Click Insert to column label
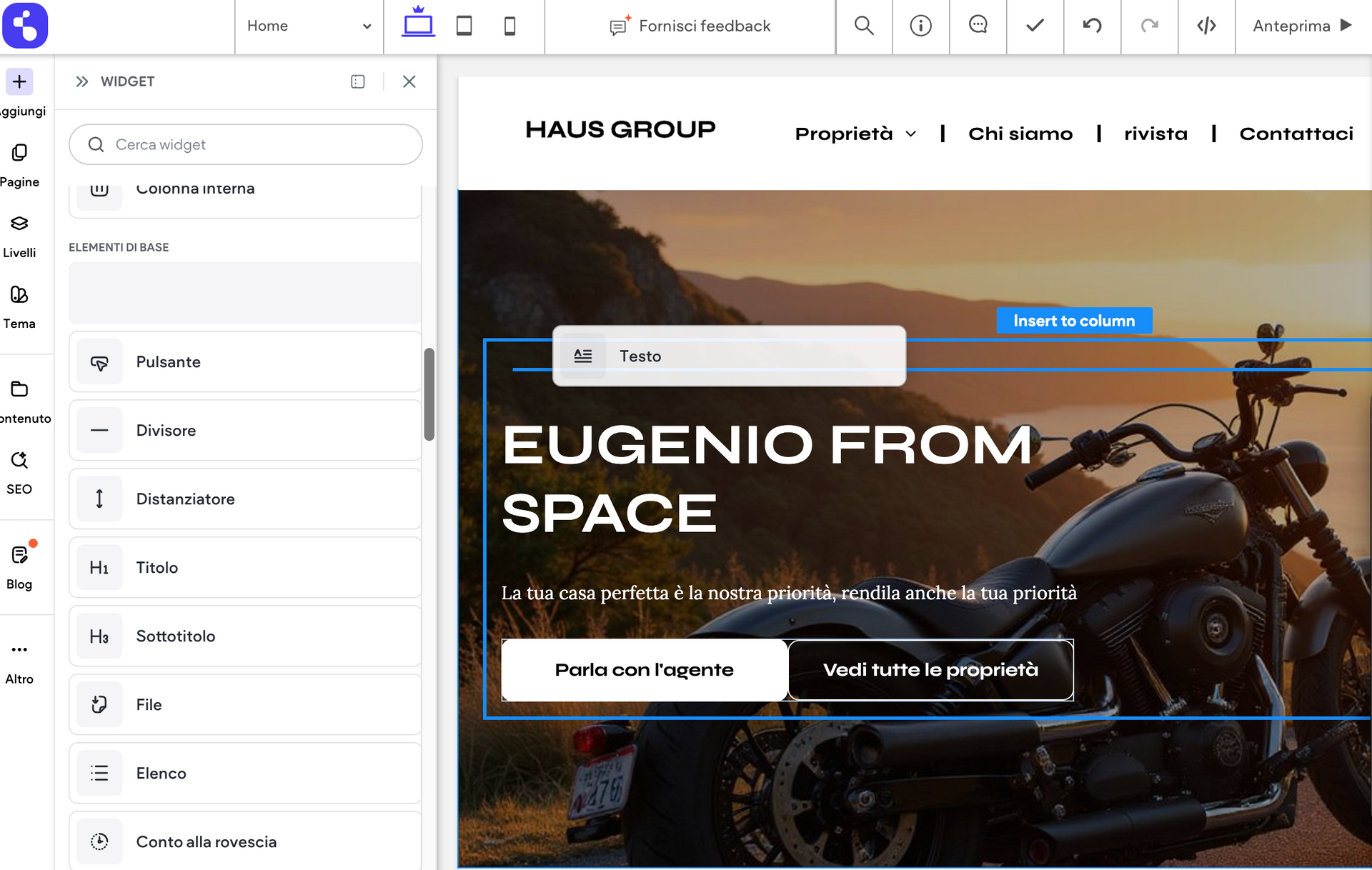The width and height of the screenshot is (1372, 870). point(1074,321)
